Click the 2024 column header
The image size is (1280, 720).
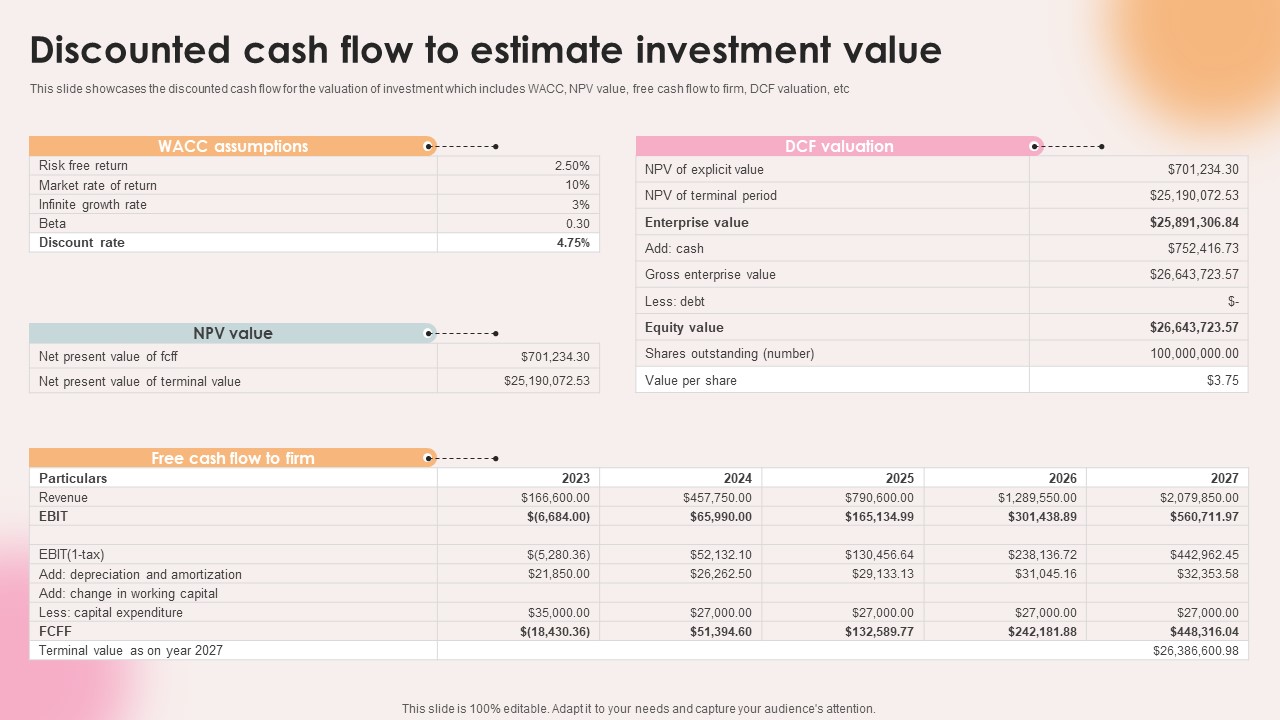coord(738,478)
